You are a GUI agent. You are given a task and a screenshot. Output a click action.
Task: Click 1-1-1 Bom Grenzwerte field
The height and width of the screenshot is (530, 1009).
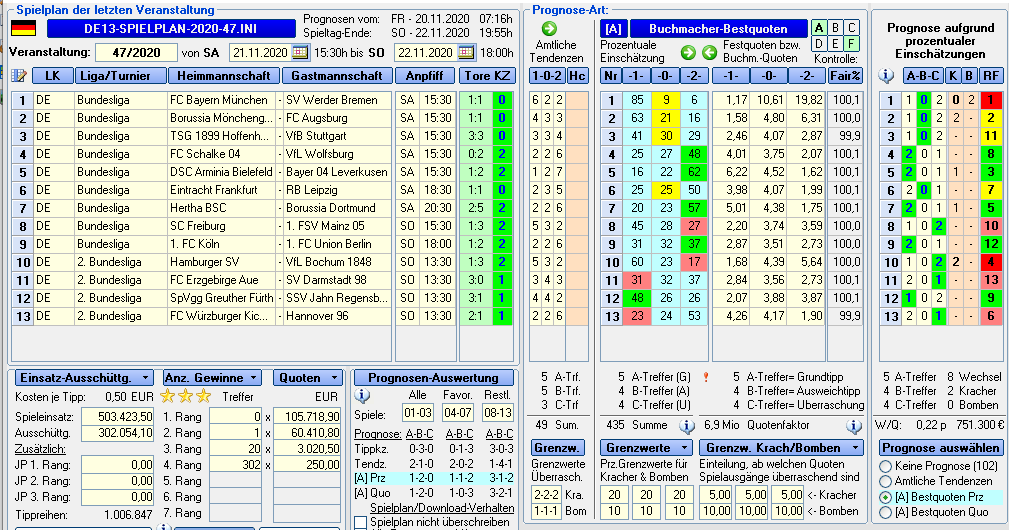(546, 511)
